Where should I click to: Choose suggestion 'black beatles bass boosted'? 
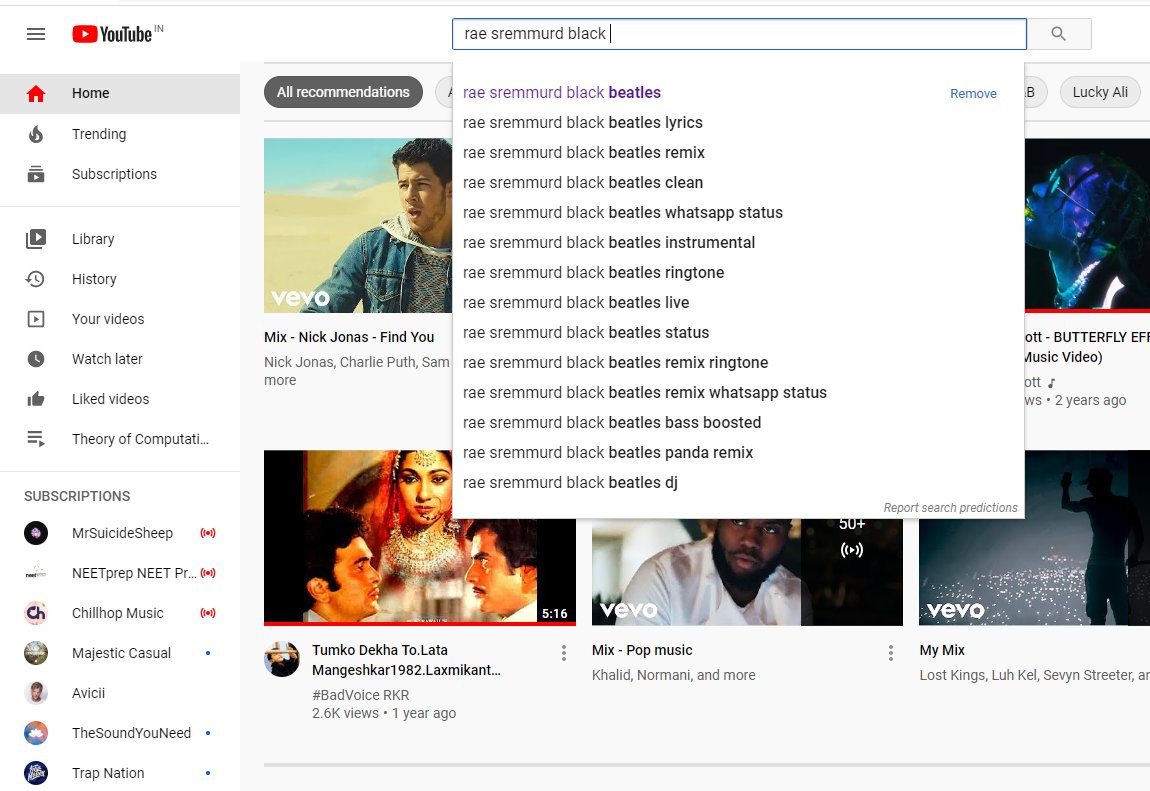click(739, 423)
